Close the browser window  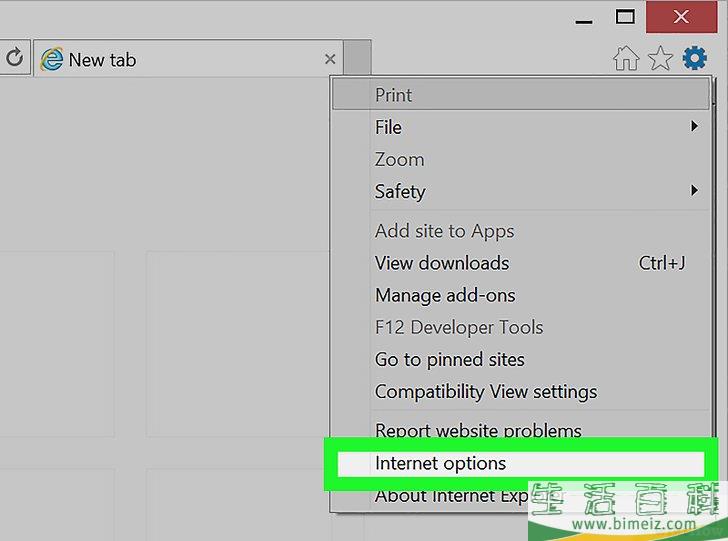tap(681, 17)
